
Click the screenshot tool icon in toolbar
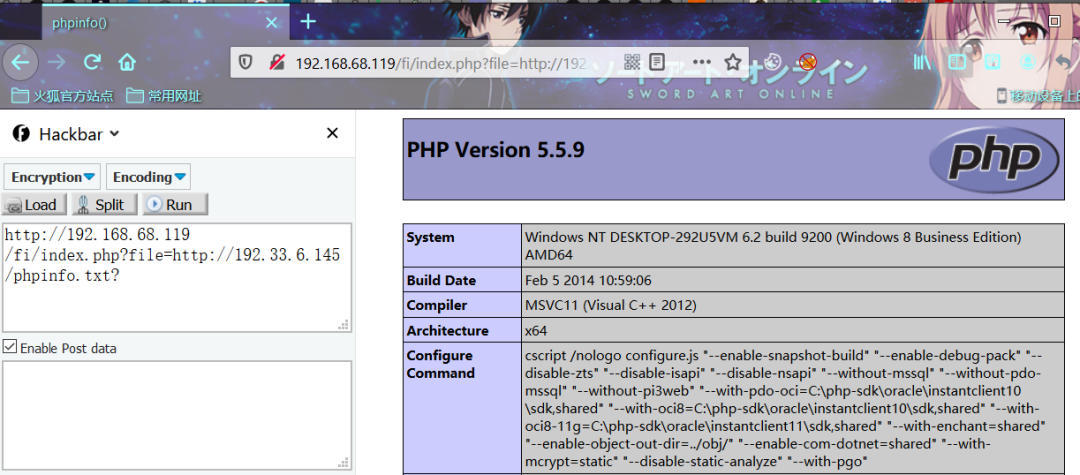click(992, 63)
